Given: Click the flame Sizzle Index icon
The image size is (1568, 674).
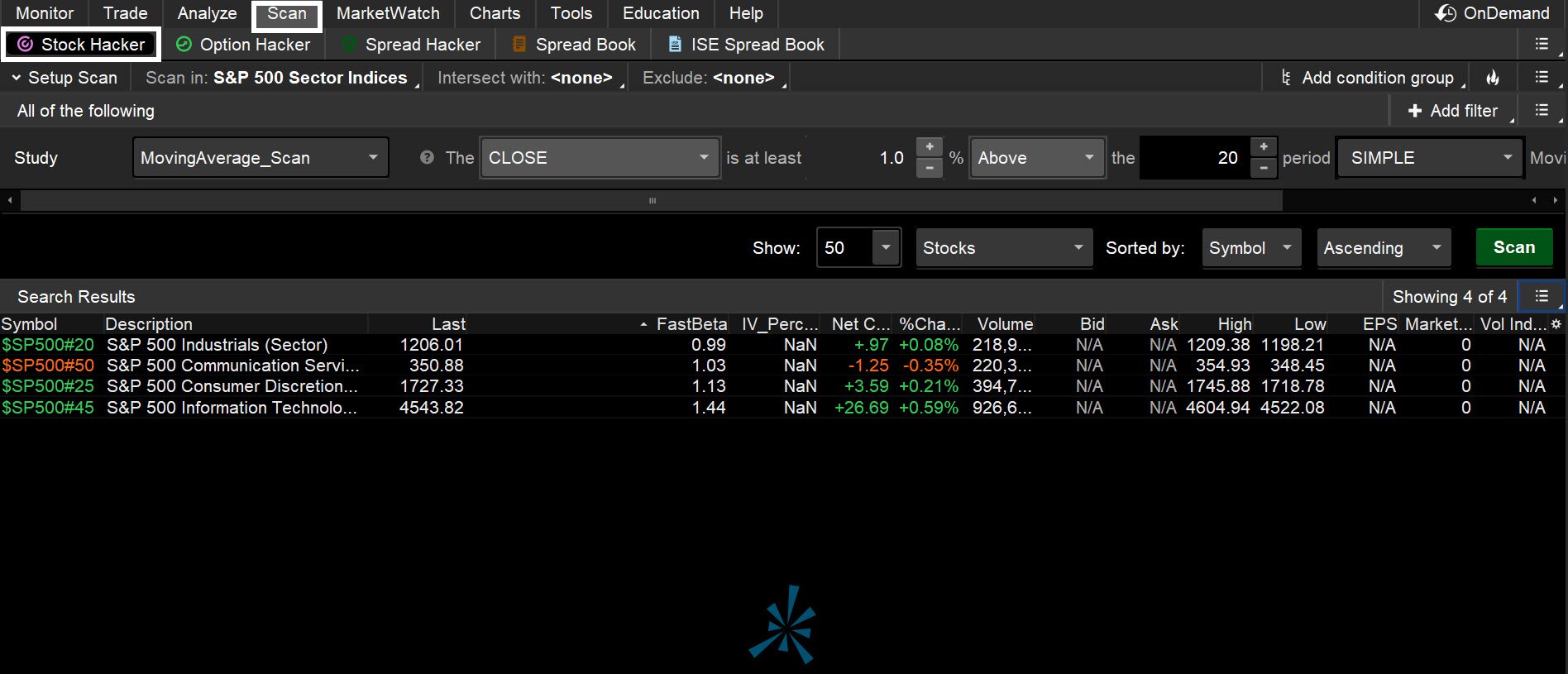Looking at the screenshot, I should click(1493, 78).
